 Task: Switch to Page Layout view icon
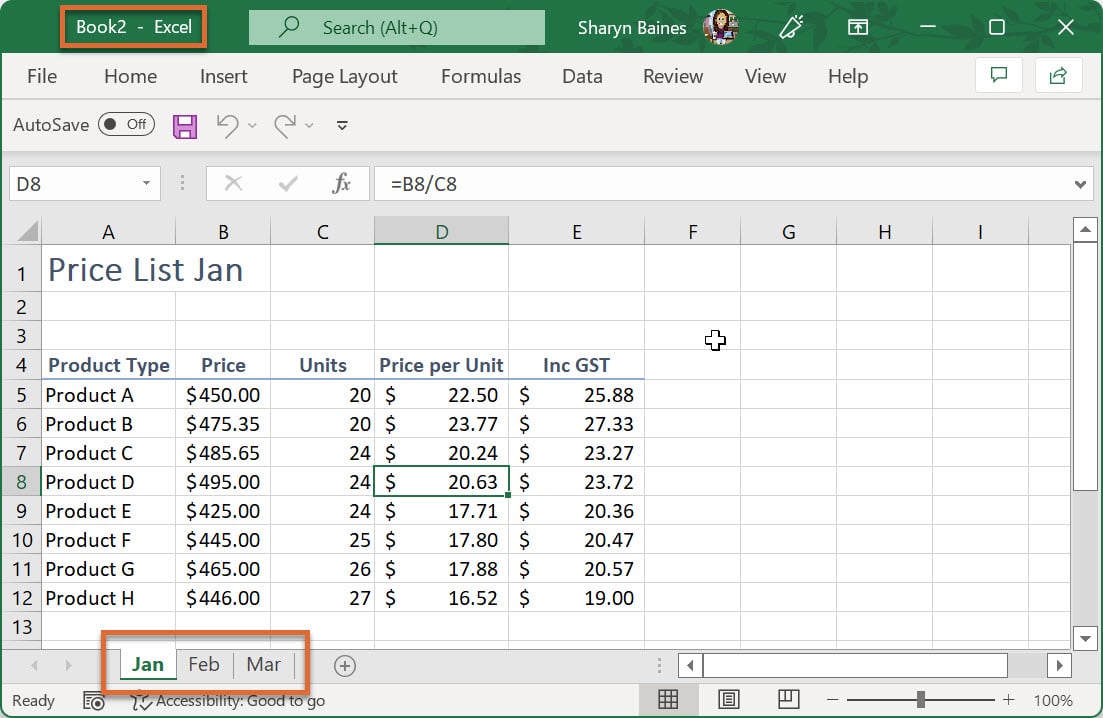pyautogui.click(x=728, y=700)
